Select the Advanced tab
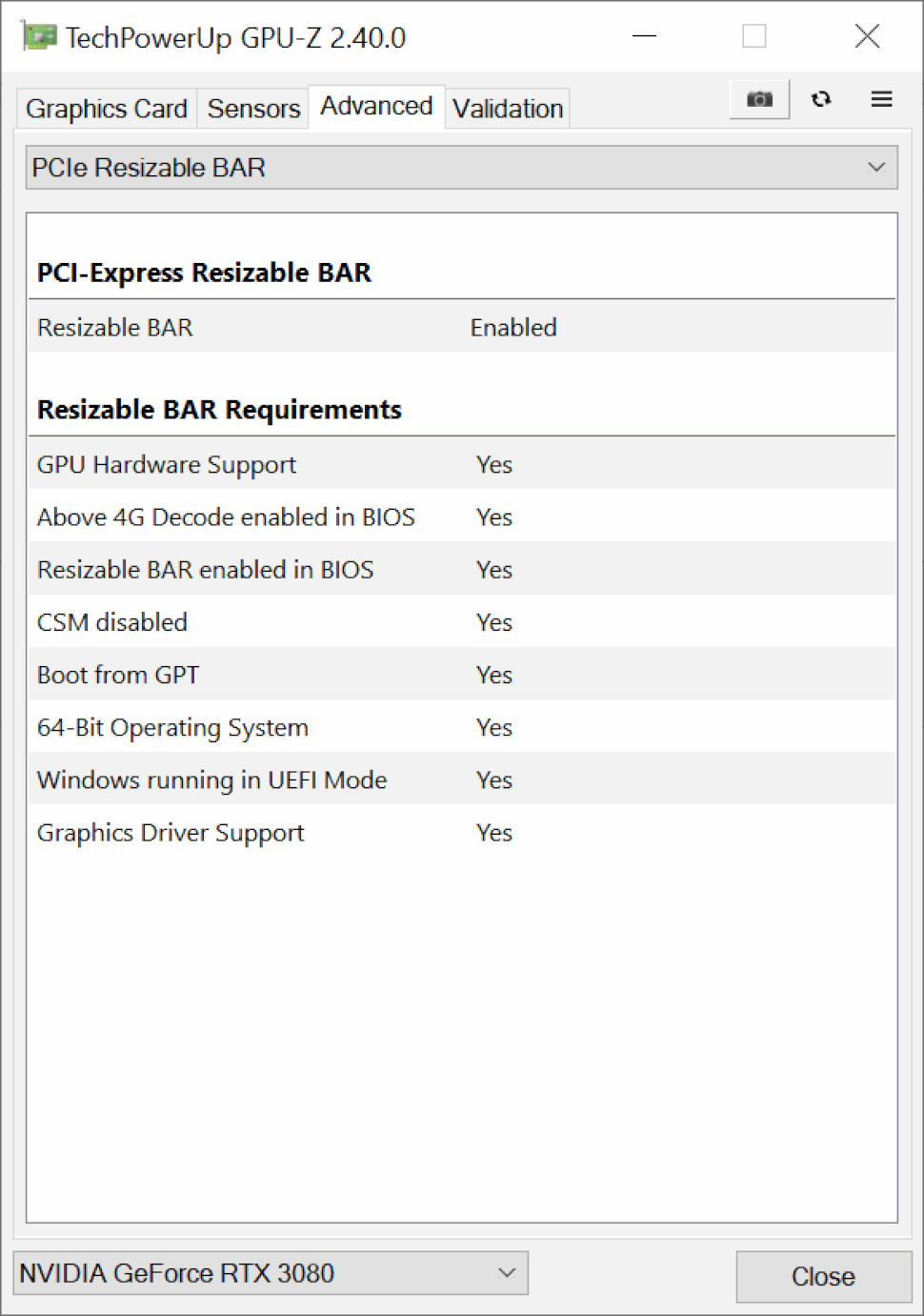Screen dimensions: 924x1316 click(x=376, y=106)
